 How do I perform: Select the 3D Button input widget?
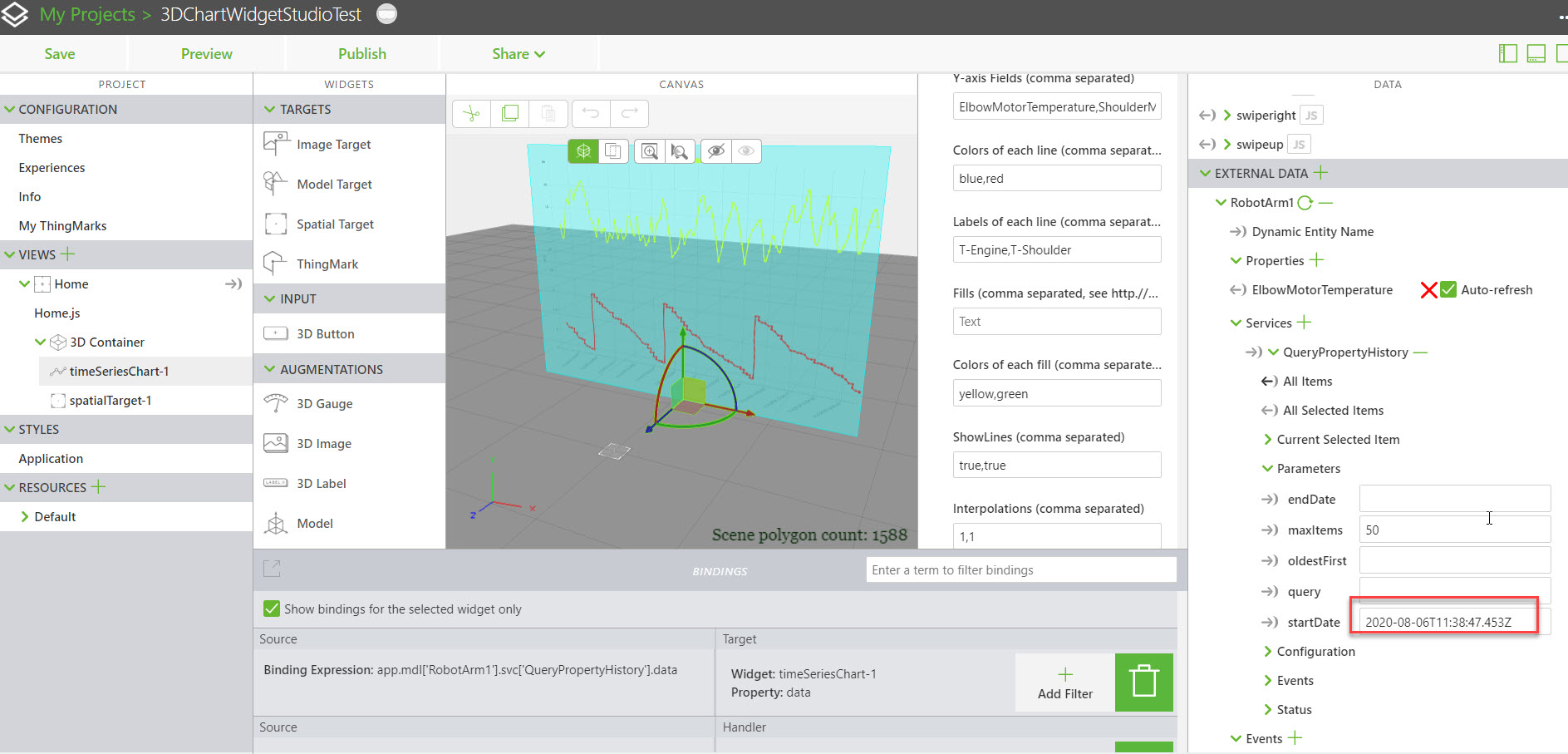point(323,333)
